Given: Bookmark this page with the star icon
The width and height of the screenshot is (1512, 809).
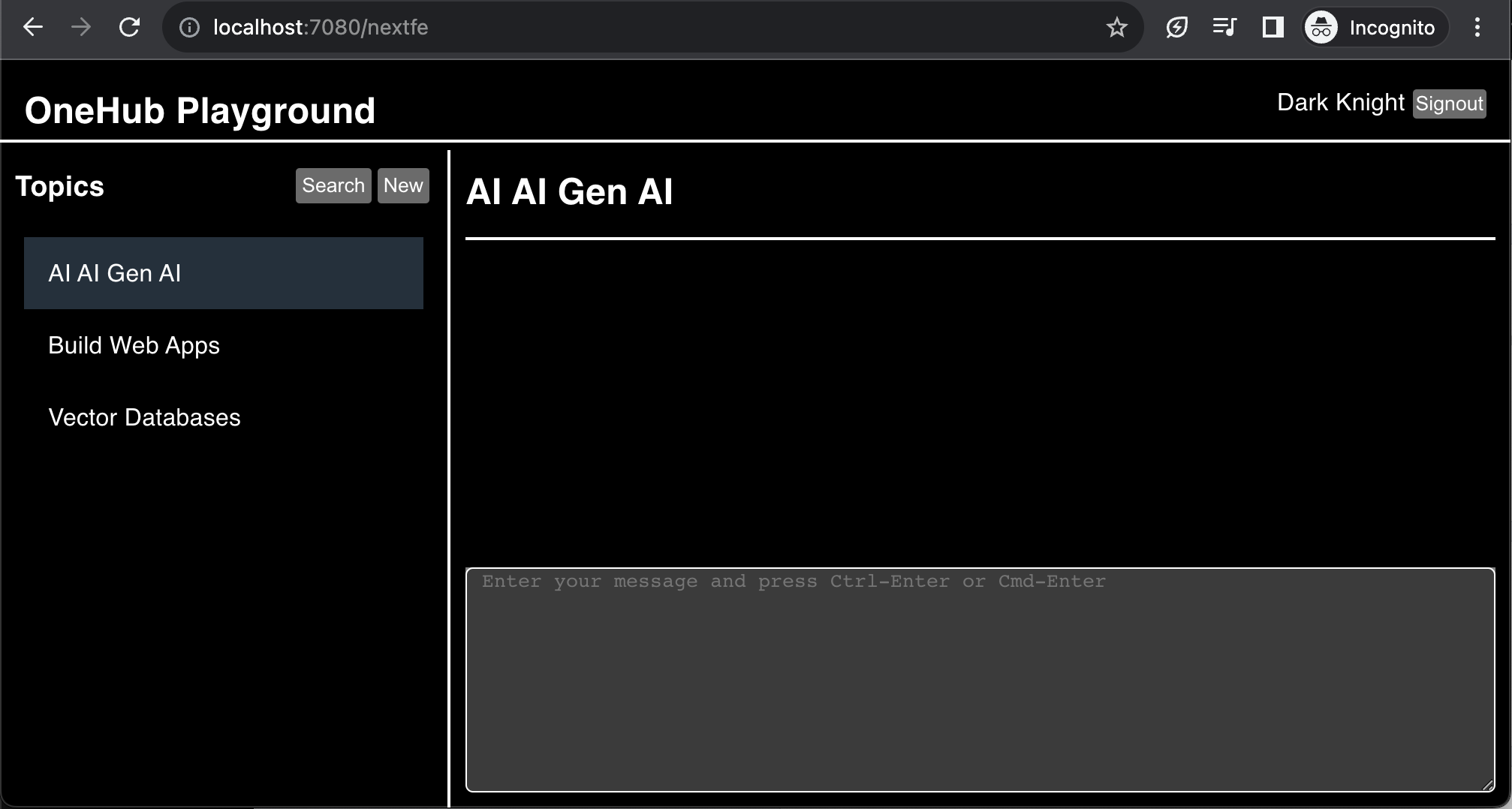Looking at the screenshot, I should [x=1116, y=28].
